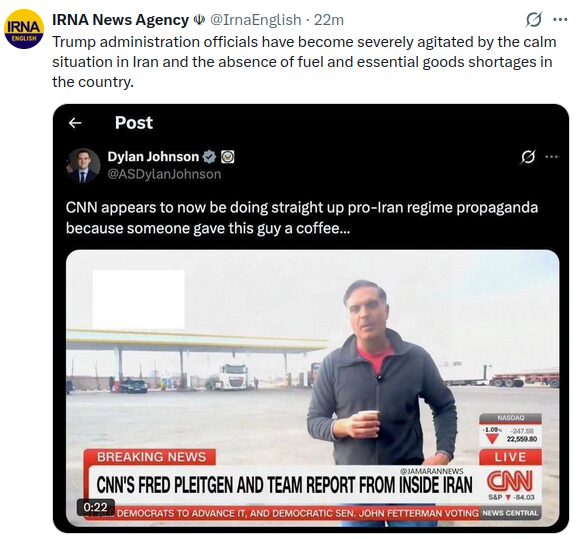Open IRNA News Agency profile avatar
This screenshot has width=582, height=539.
tap(24, 29)
